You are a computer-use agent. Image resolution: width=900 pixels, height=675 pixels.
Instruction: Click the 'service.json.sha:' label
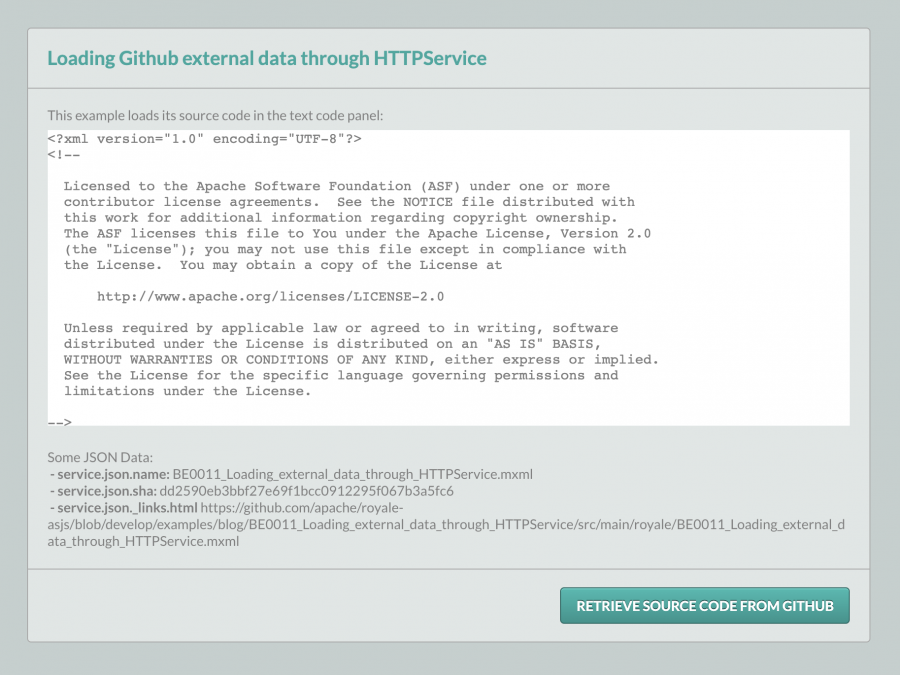[105, 491]
